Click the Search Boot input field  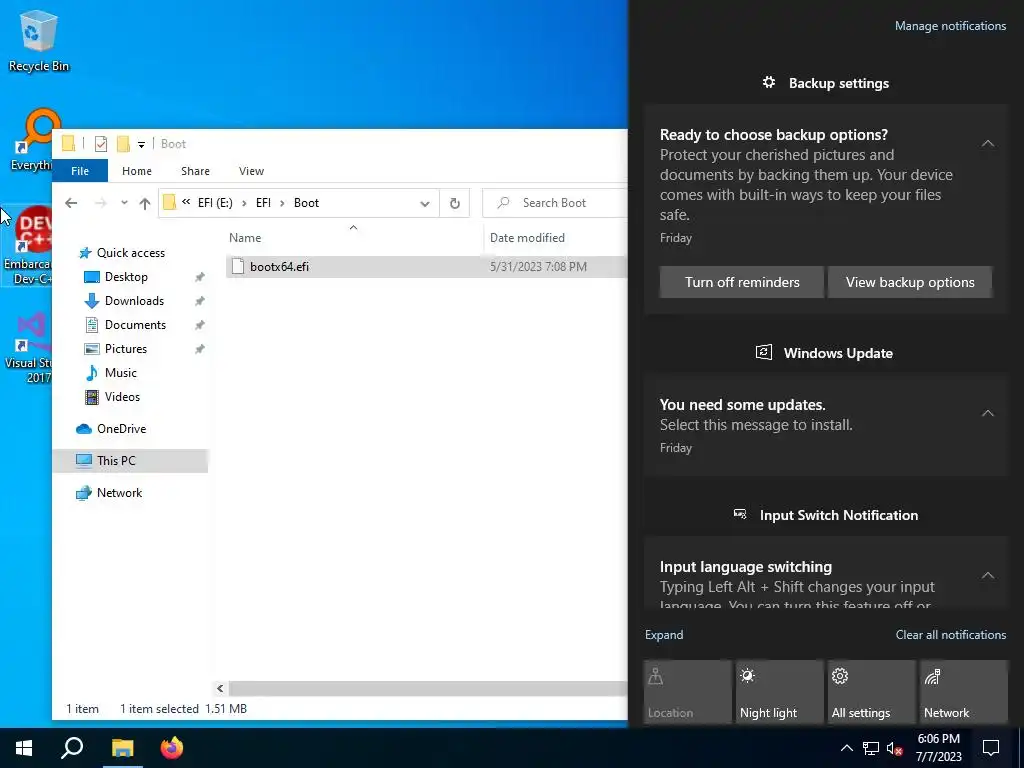[x=555, y=203]
